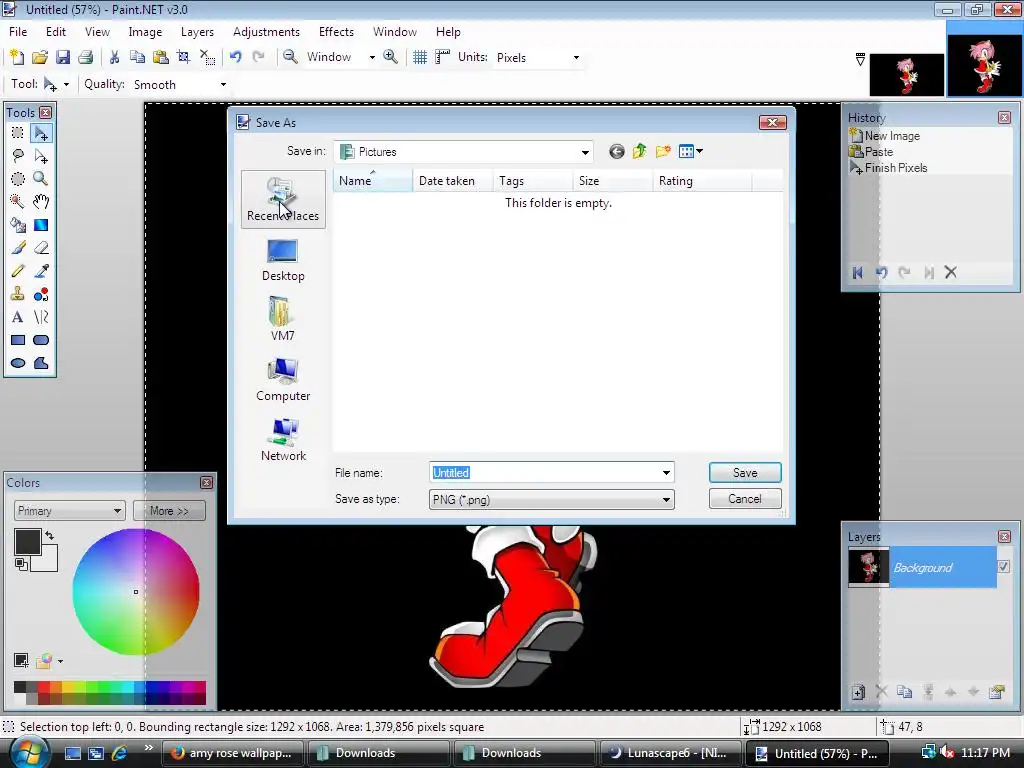This screenshot has height=768, width=1024.
Task: Pick a color from the palette strip
Action: (x=110, y=692)
